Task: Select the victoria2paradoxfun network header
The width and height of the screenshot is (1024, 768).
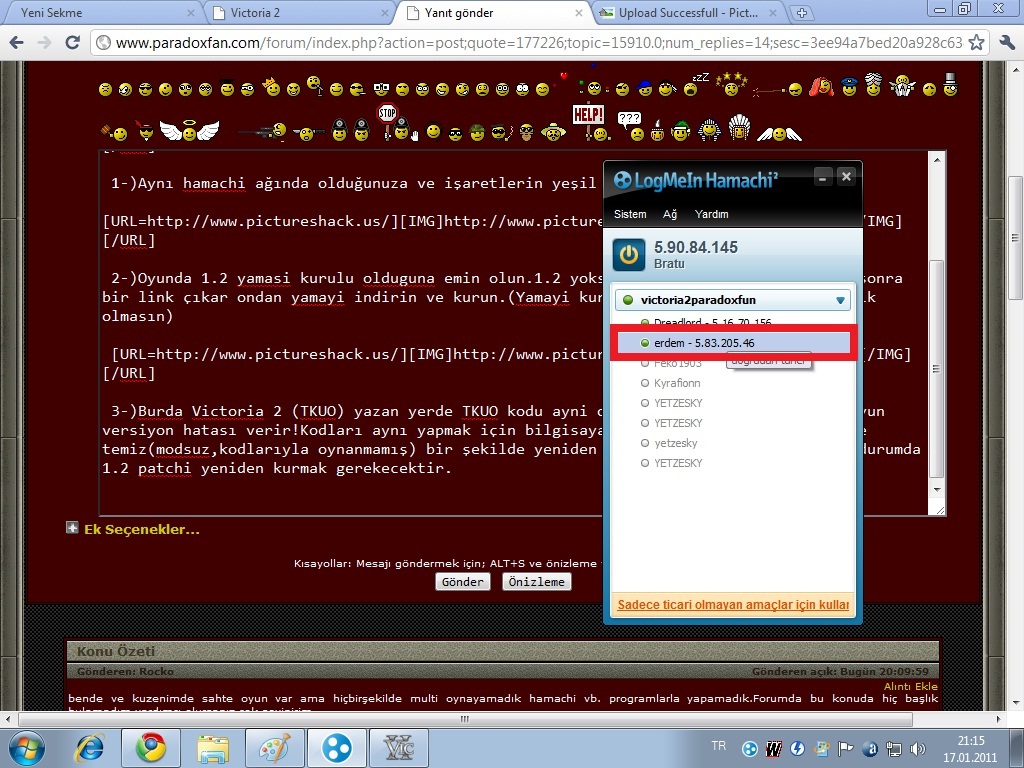Action: pyautogui.click(x=732, y=300)
